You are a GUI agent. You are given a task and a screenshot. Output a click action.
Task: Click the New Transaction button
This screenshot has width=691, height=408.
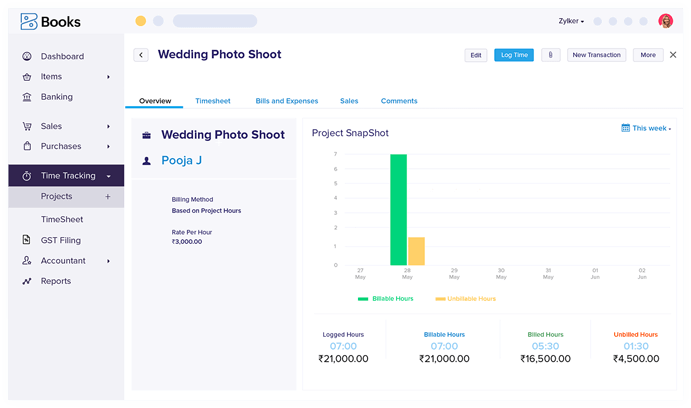[596, 55]
